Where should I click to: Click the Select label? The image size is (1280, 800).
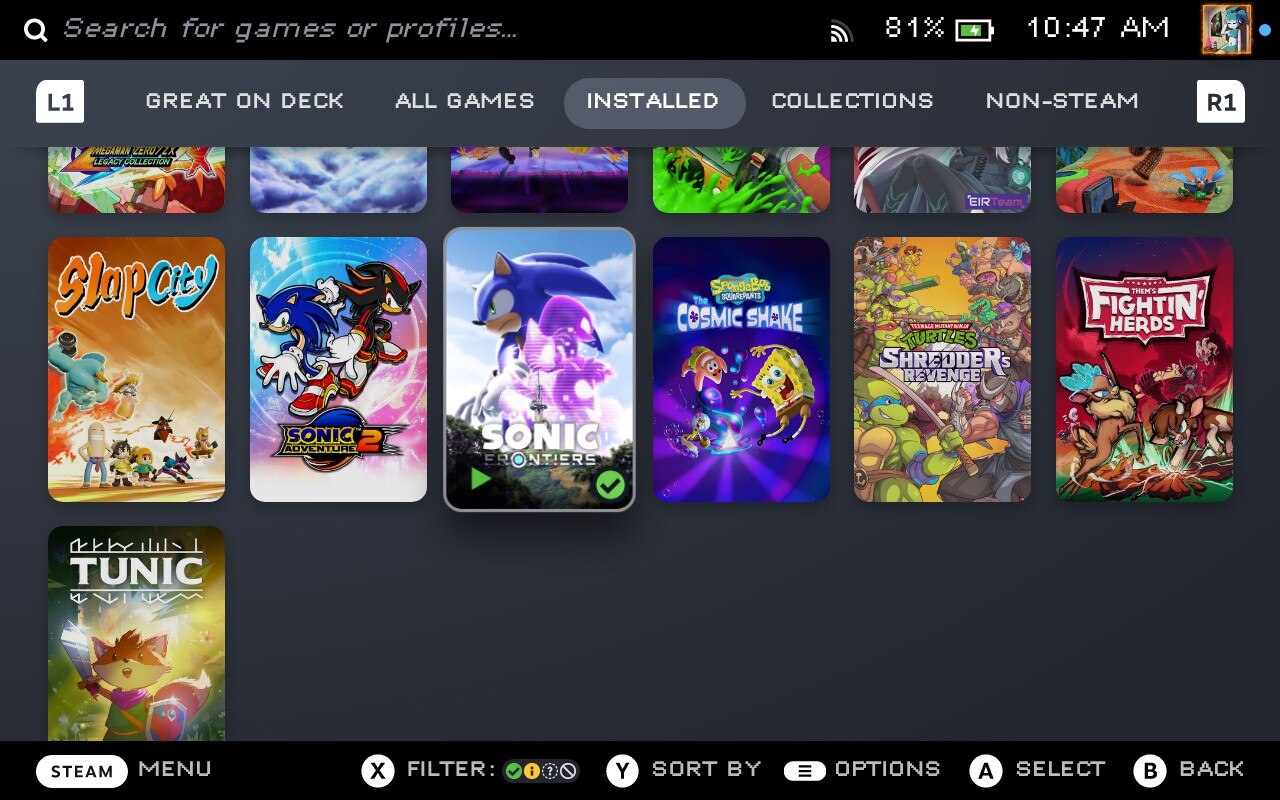tap(1061, 769)
